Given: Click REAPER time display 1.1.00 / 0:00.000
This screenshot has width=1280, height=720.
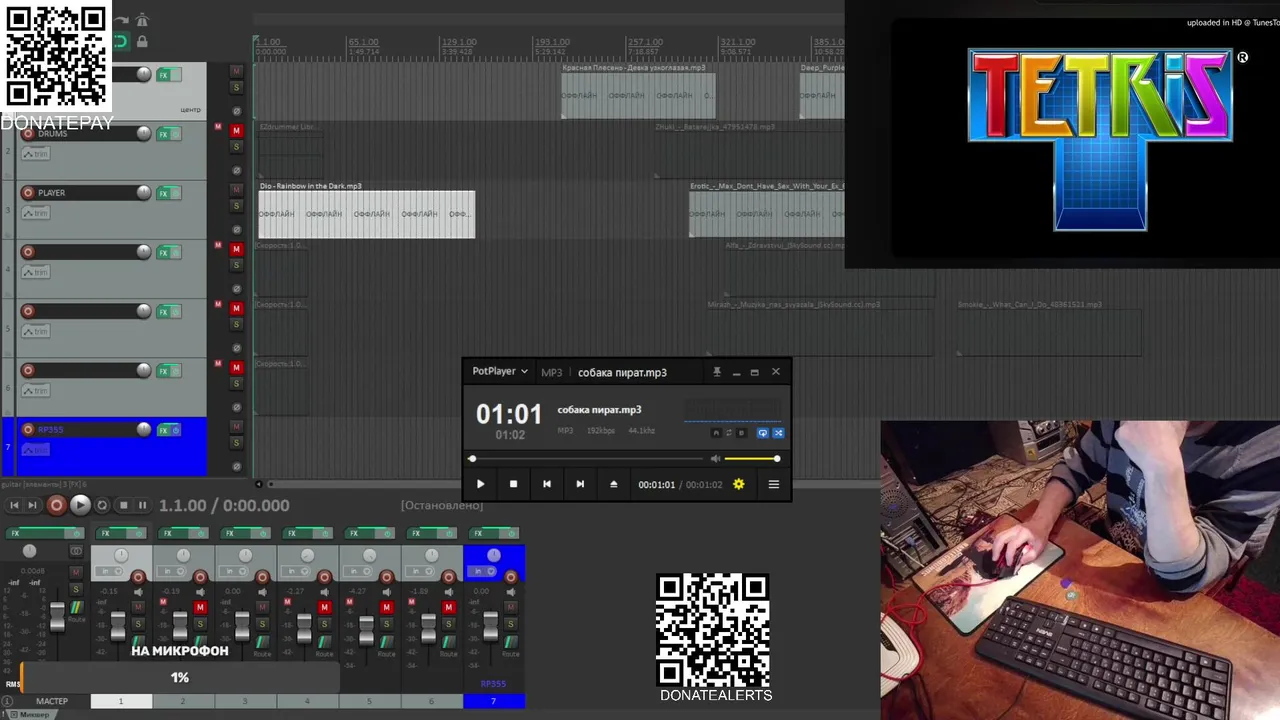Looking at the screenshot, I should [x=224, y=506].
